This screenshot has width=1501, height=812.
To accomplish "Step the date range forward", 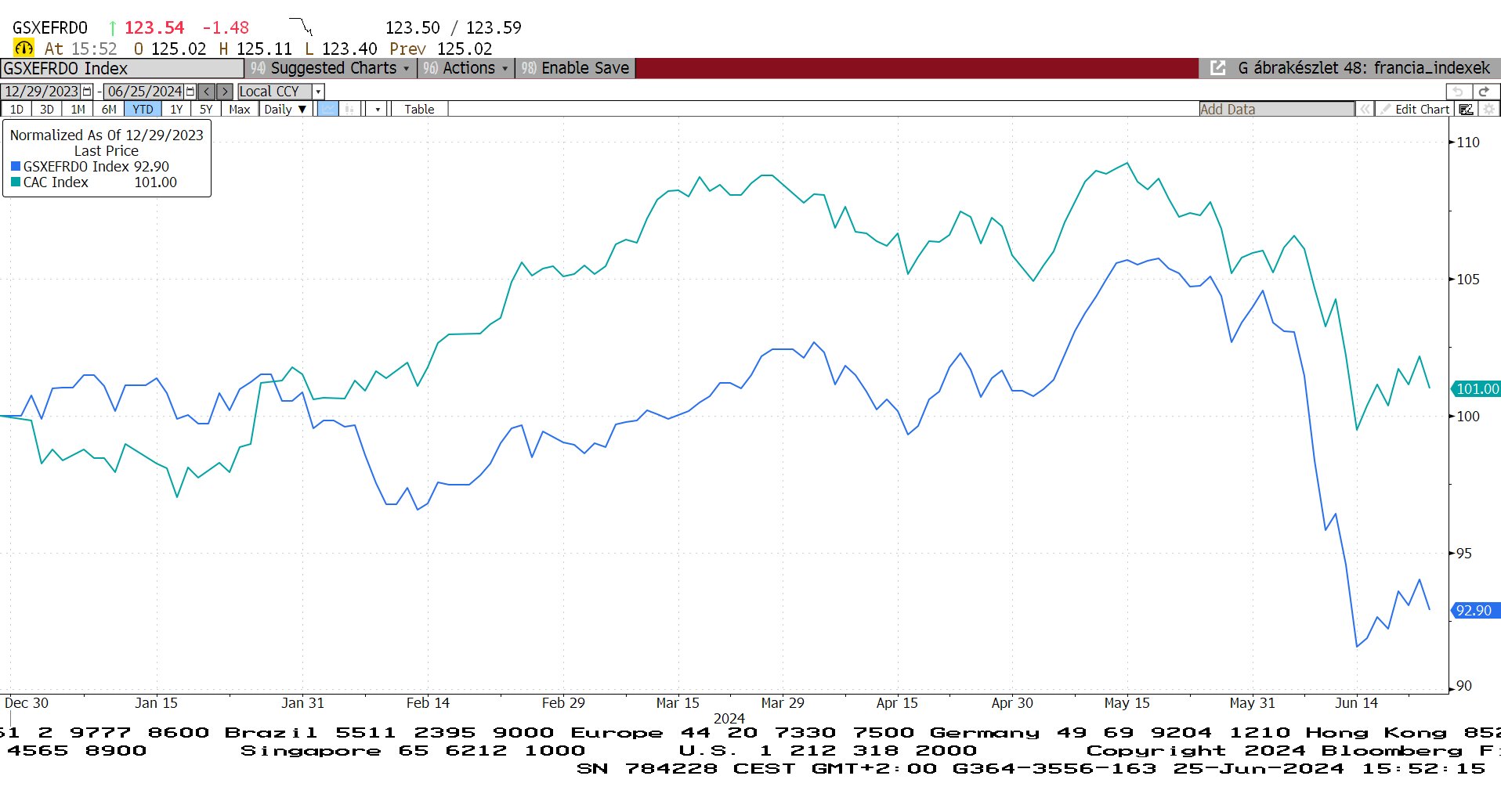I will pyautogui.click(x=225, y=92).
